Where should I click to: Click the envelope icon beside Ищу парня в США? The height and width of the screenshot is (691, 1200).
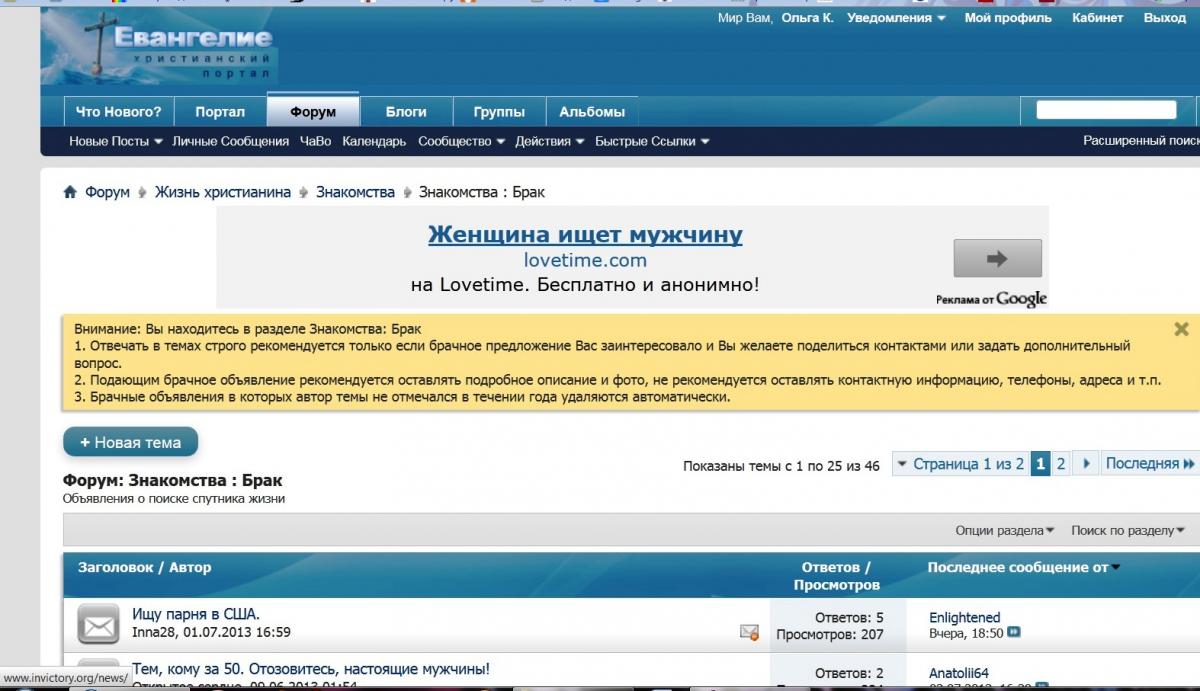tap(98, 625)
